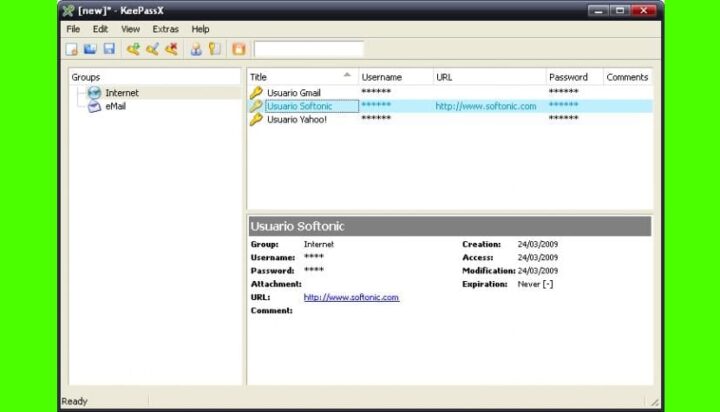Sort entries by Title column header
Image resolution: width=720 pixels, height=412 pixels.
303,77
